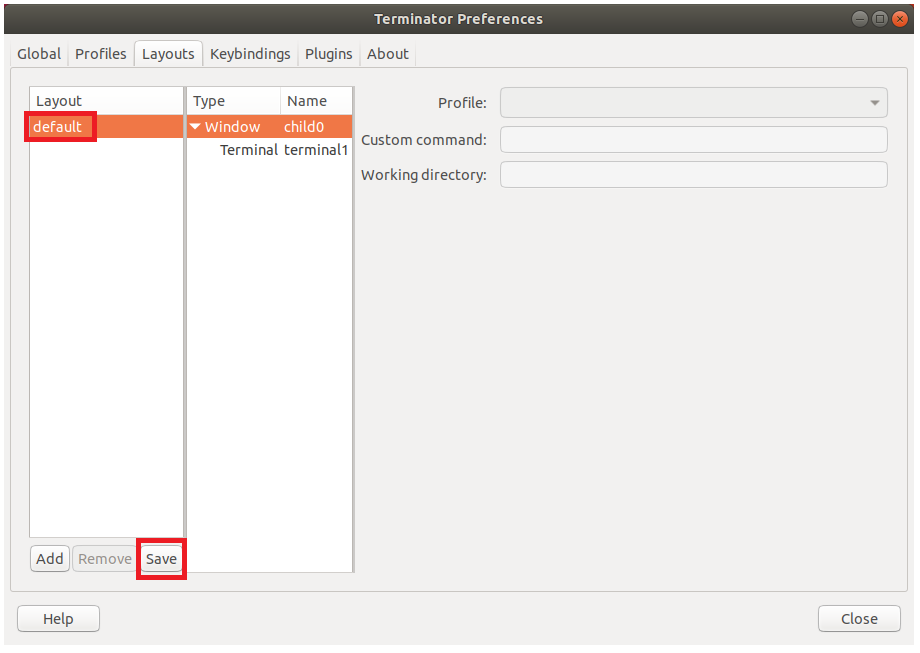Click the Remove layout button
Screen dimensions: 920x653
tap(104, 559)
